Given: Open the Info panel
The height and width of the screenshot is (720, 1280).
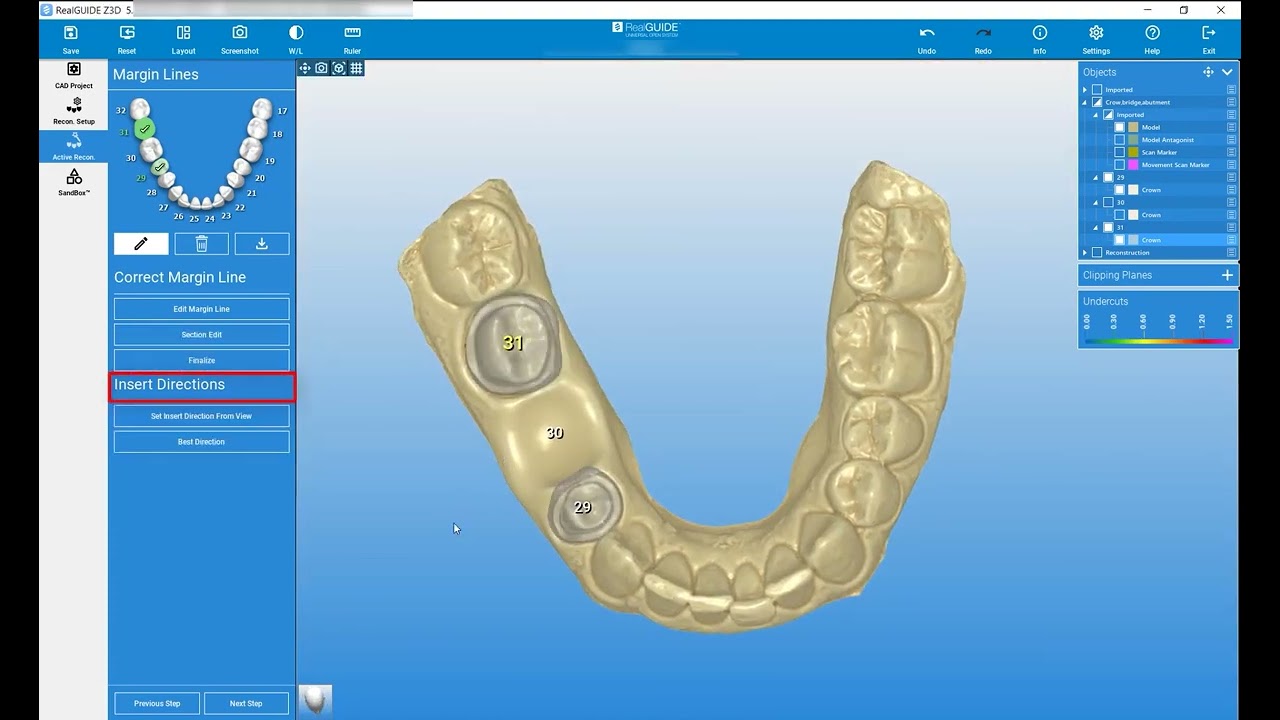Looking at the screenshot, I should tap(1040, 33).
